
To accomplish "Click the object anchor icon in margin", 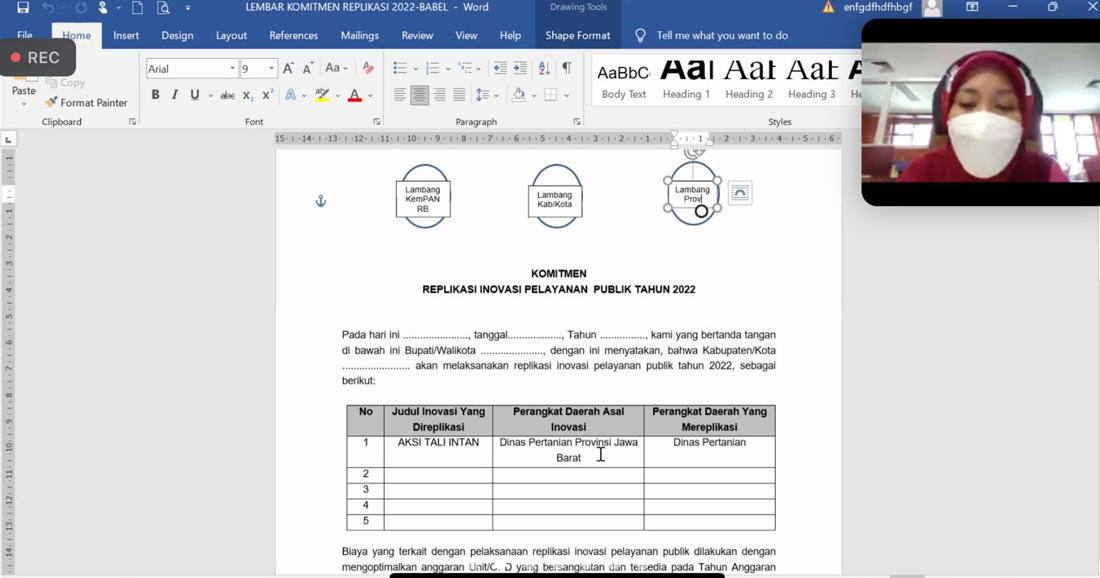I will pos(321,201).
